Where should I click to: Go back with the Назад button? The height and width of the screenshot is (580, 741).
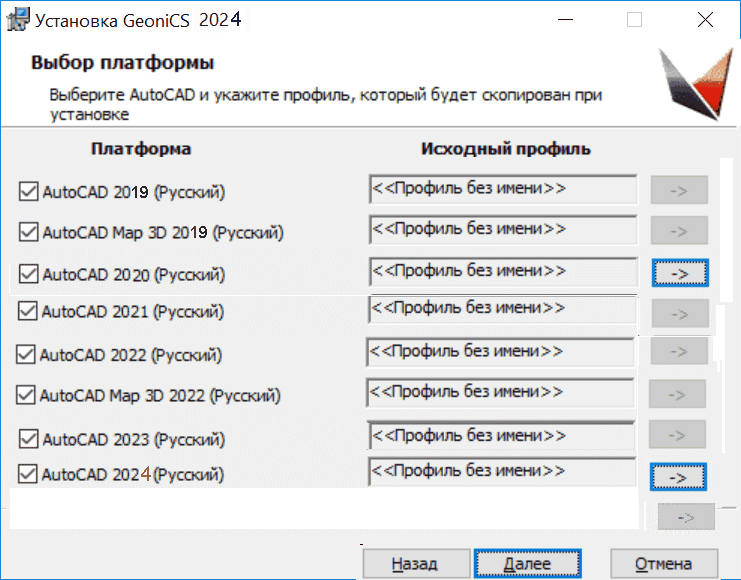414,563
